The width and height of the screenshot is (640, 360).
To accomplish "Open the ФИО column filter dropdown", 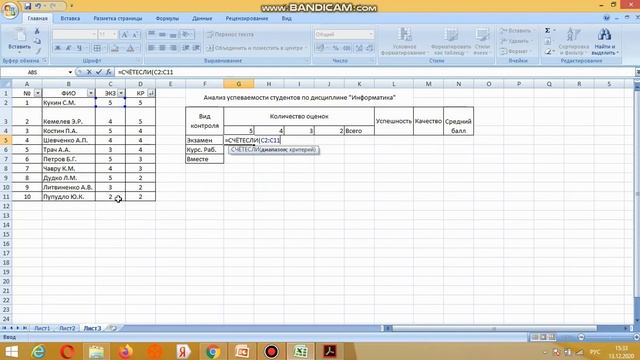I will pos(91,93).
